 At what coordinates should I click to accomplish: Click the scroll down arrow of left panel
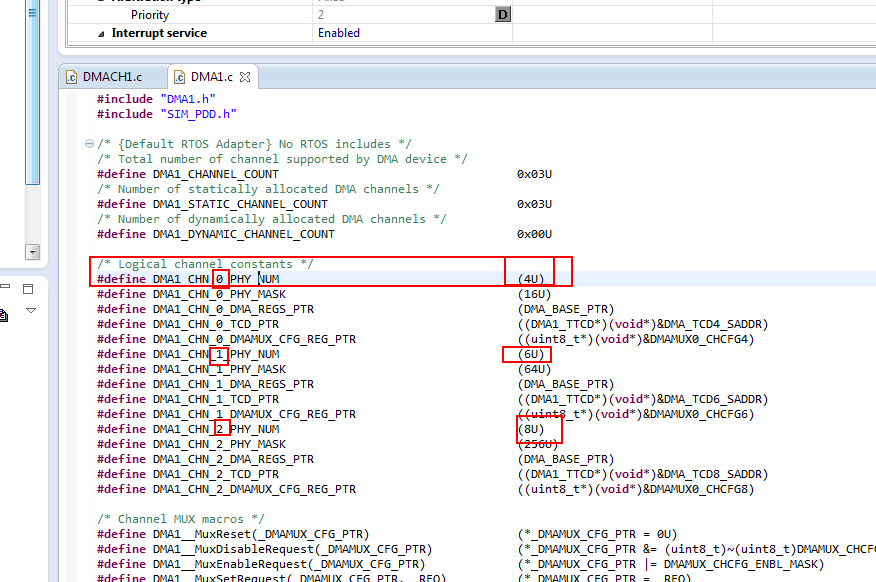32,252
